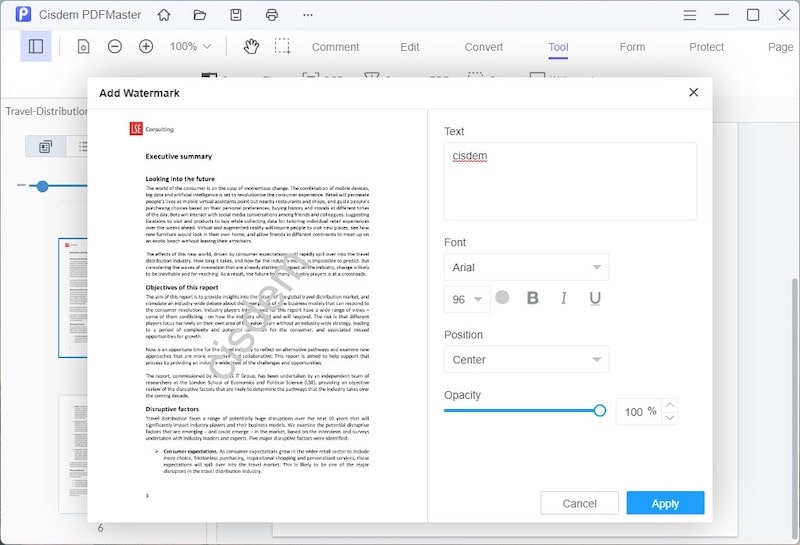Switch to the Tool tab

point(558,47)
